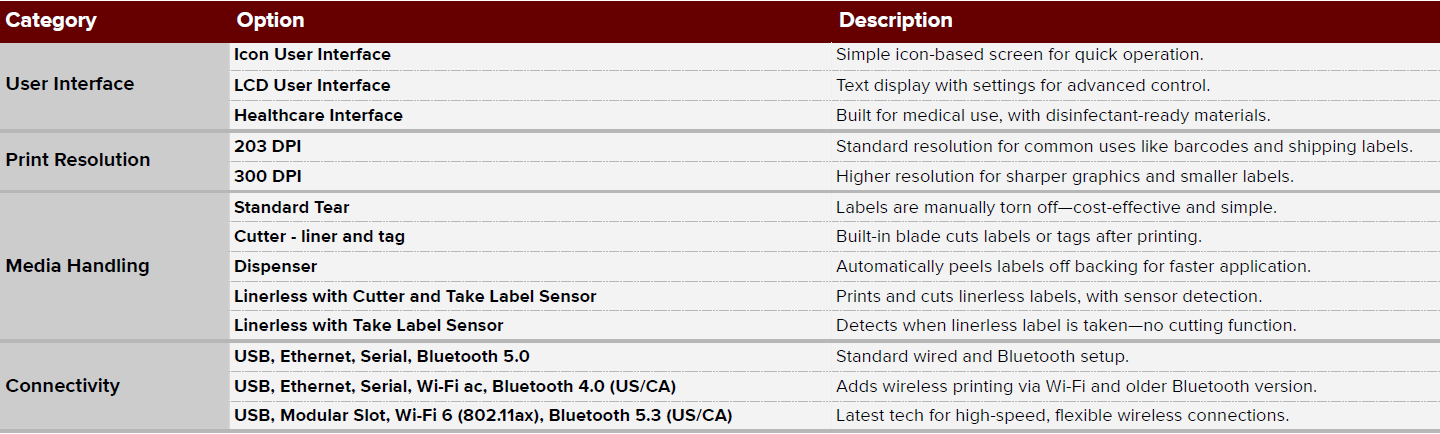Click the Bluetooth 5.0 connectivity option

point(382,356)
